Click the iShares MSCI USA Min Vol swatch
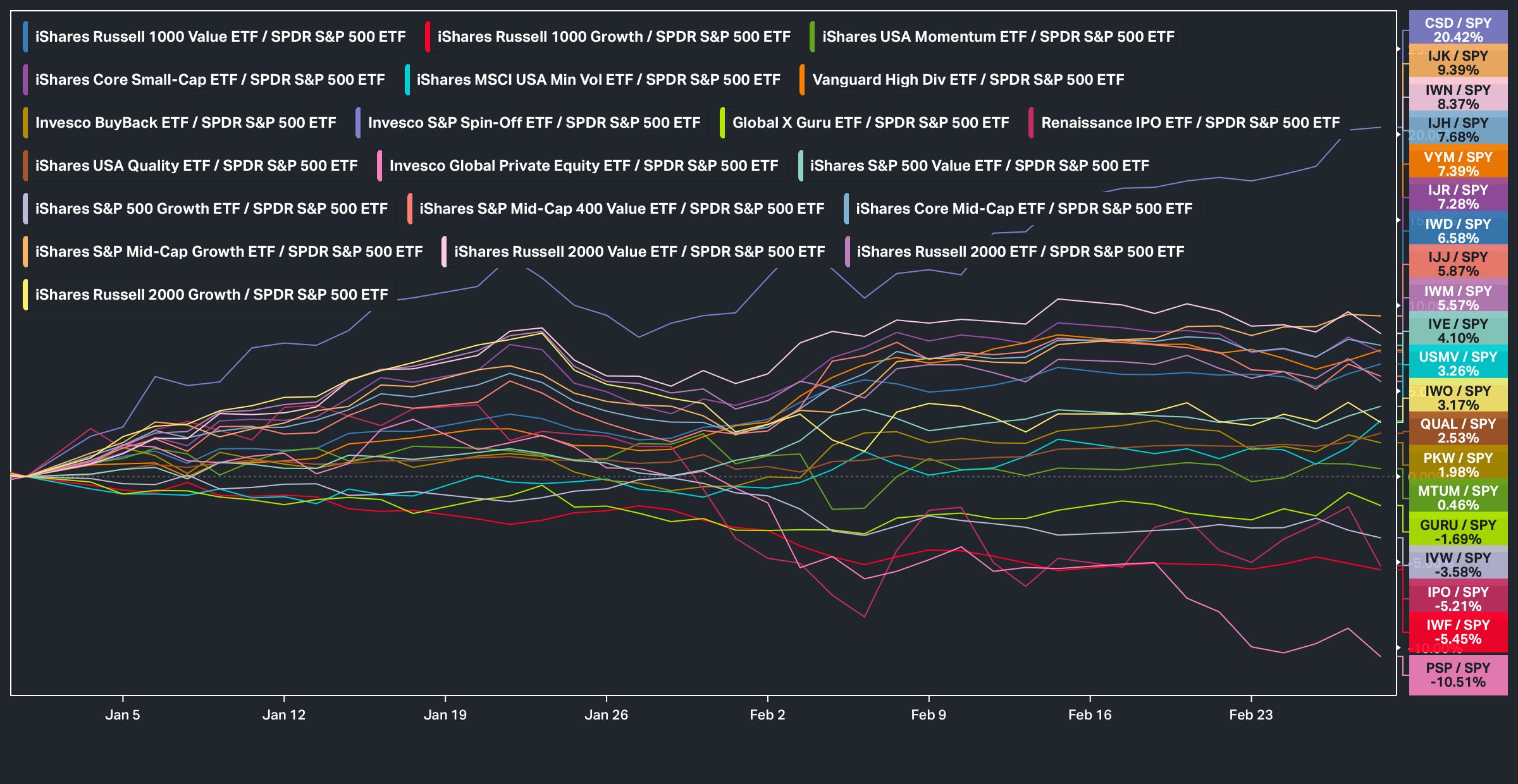 click(x=407, y=80)
